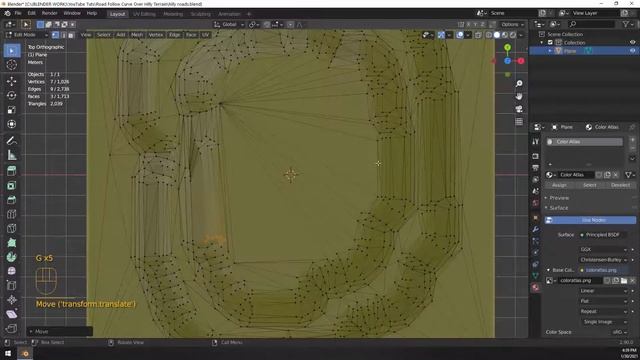Select the Bevel tool

[12, 200]
